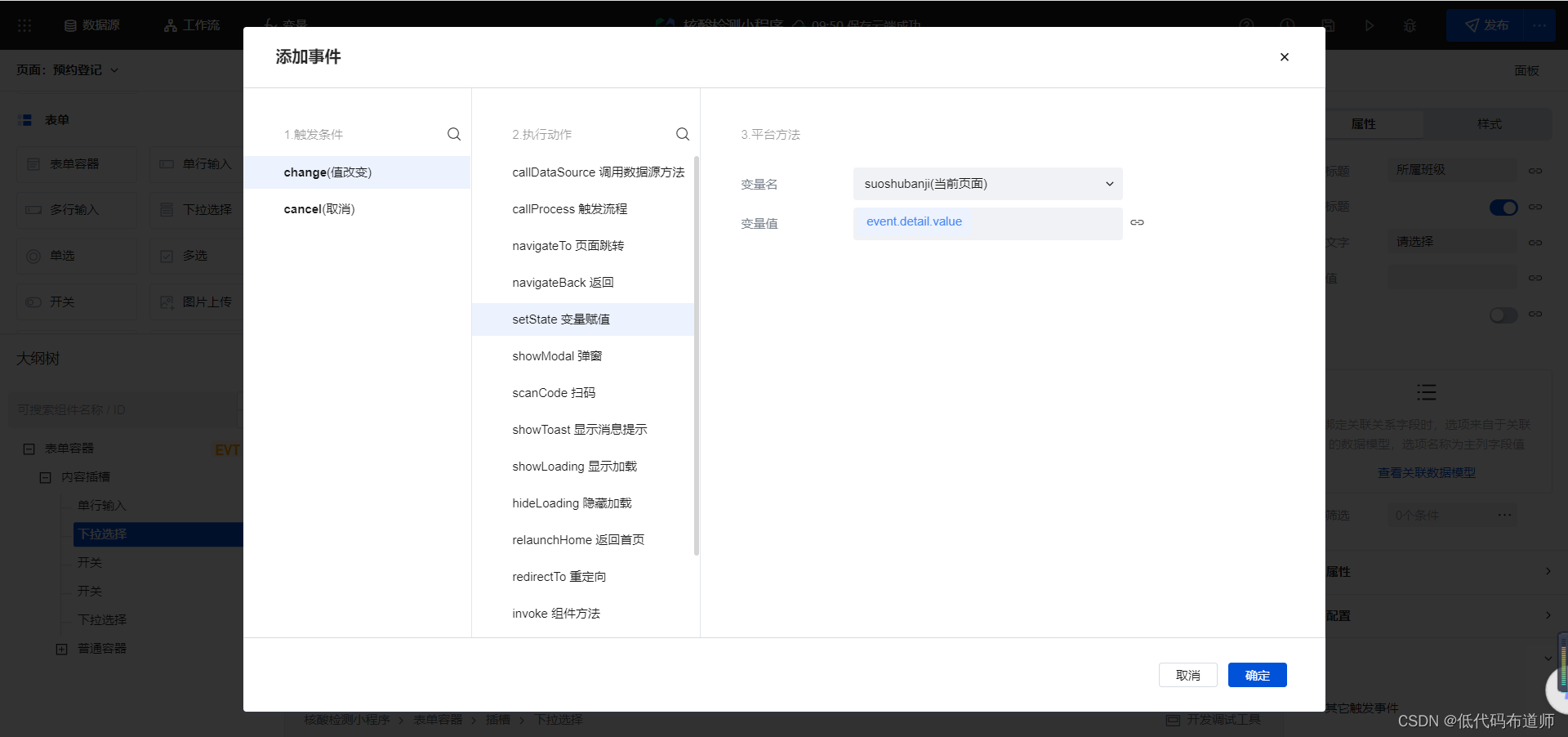Screen dimensions: 1568x737
Task: Open the more options menu next to 发布
Action: [x=1539, y=25]
